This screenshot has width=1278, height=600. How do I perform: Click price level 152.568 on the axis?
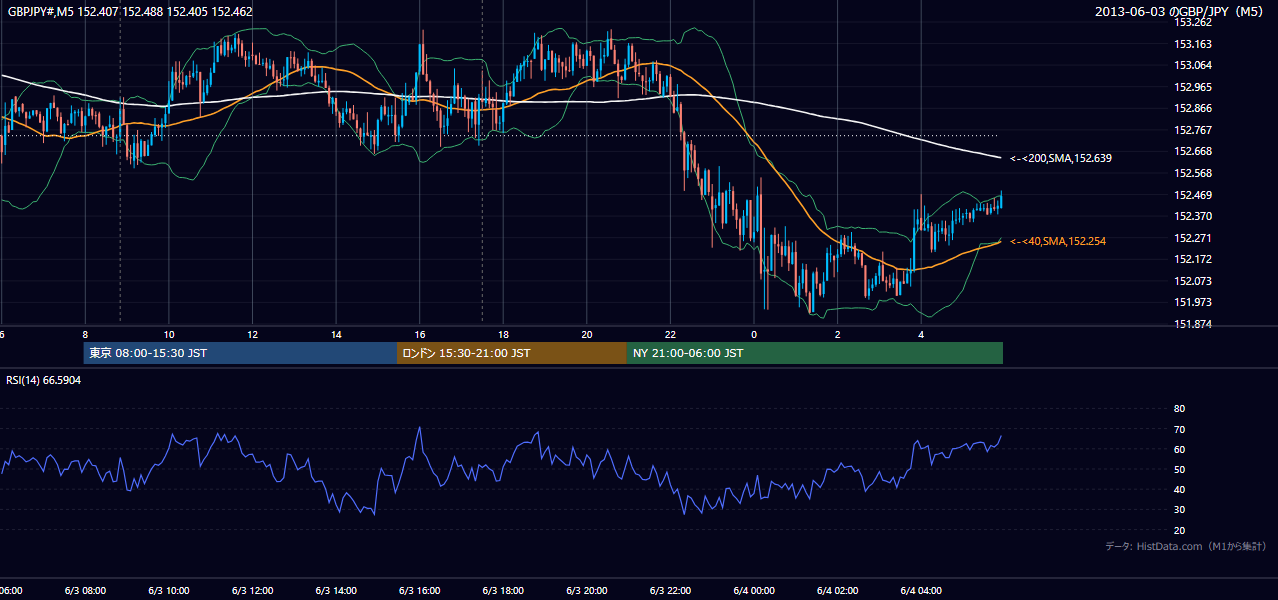[1193, 173]
